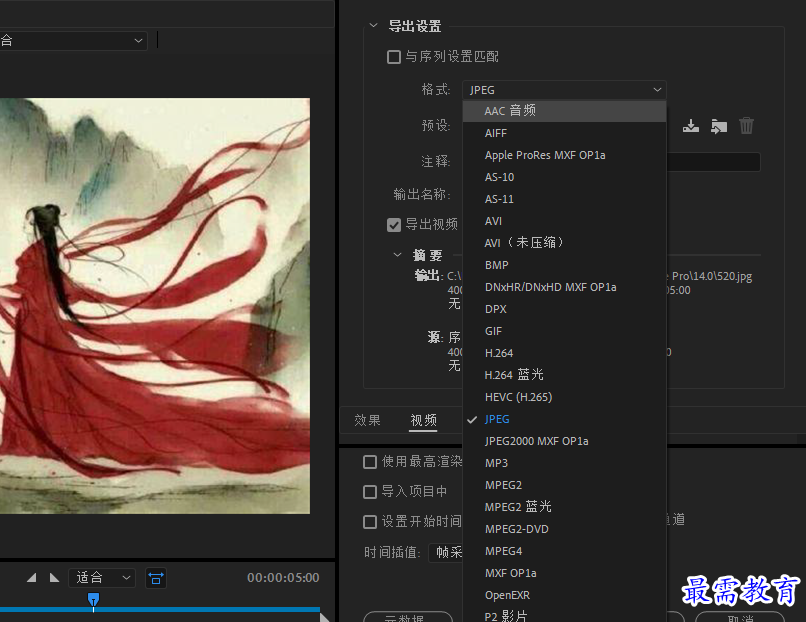Check the 导入项目中 option
Screen dimensions: 806x622
coord(370,492)
